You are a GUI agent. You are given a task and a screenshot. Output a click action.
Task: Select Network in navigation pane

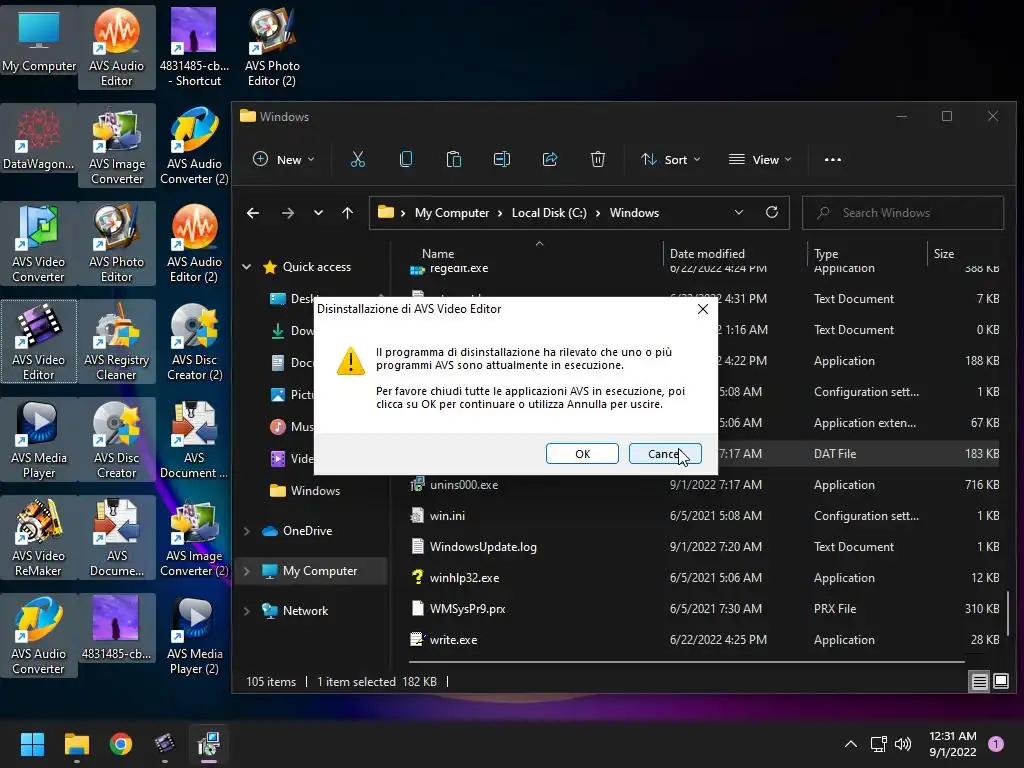click(305, 611)
